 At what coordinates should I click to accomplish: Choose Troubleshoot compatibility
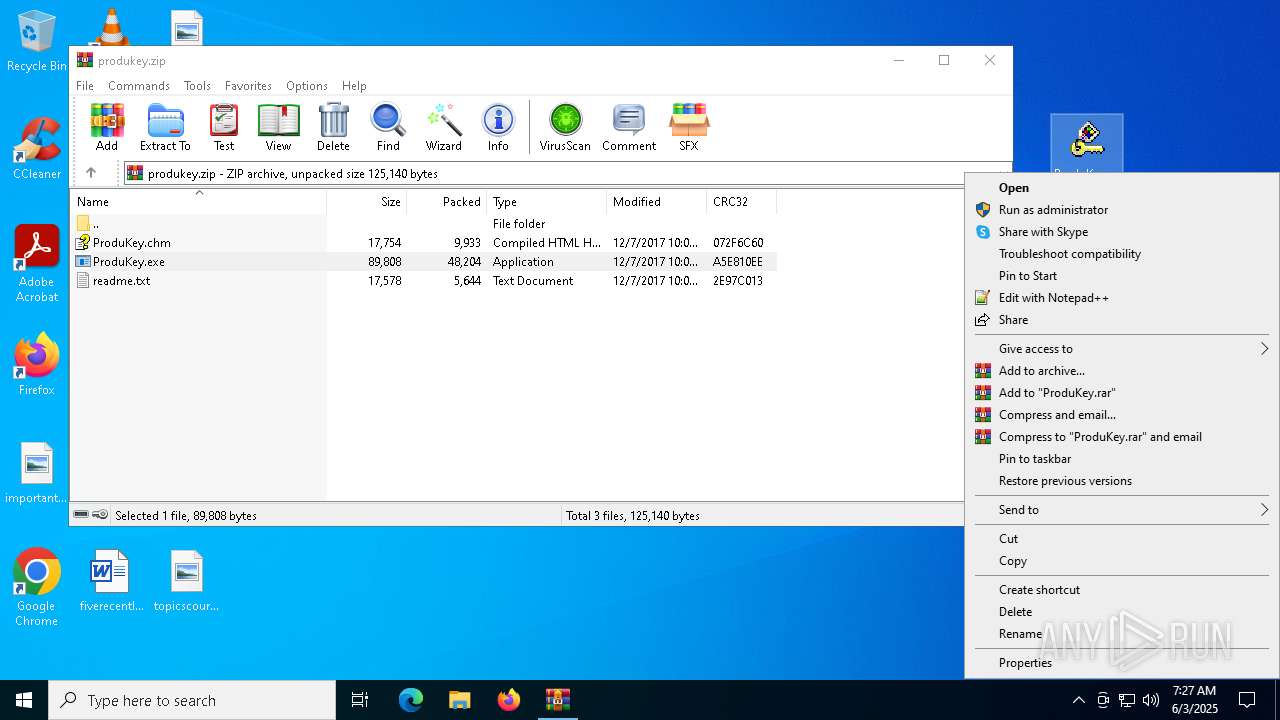1121,254
